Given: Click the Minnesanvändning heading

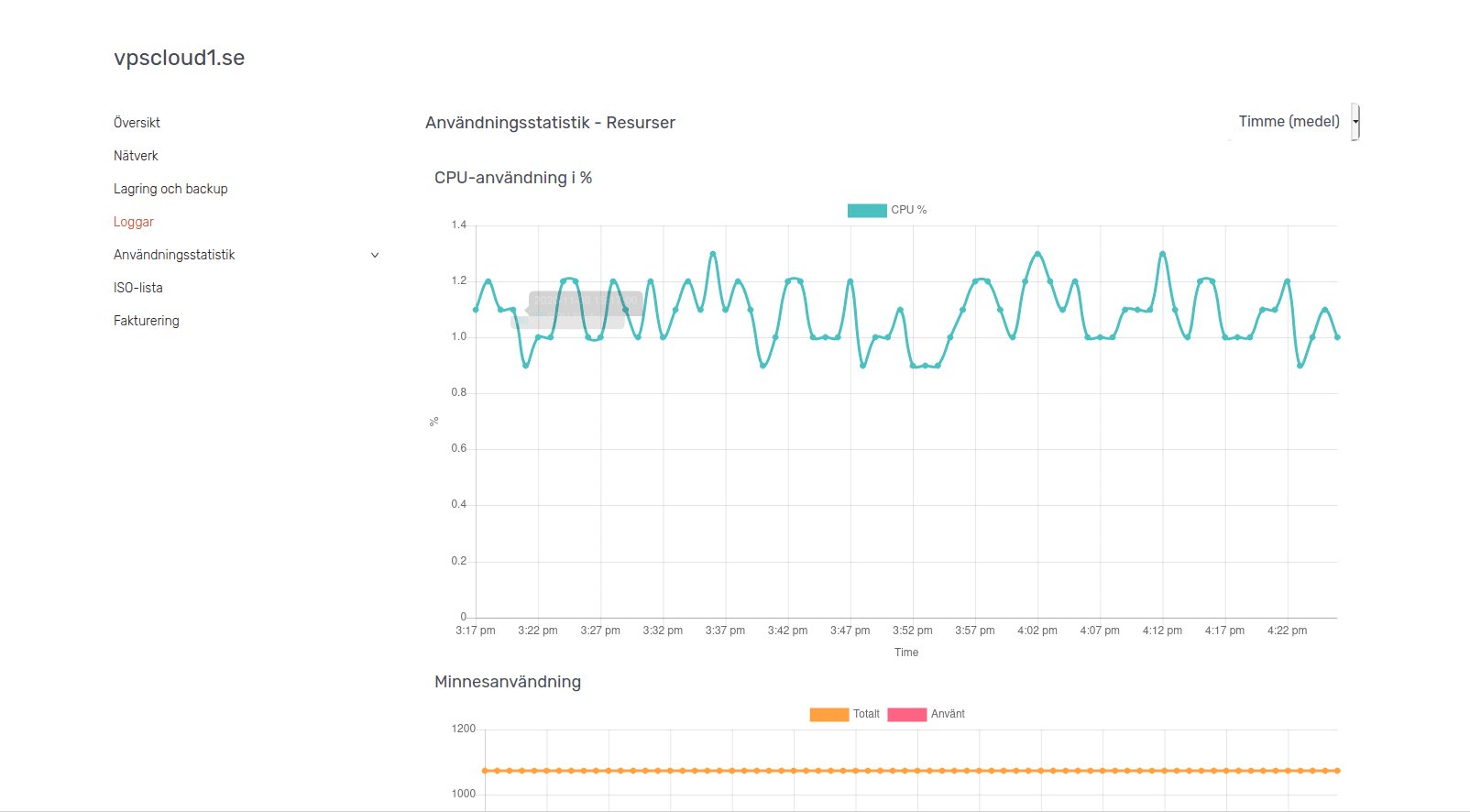Looking at the screenshot, I should click(x=508, y=682).
